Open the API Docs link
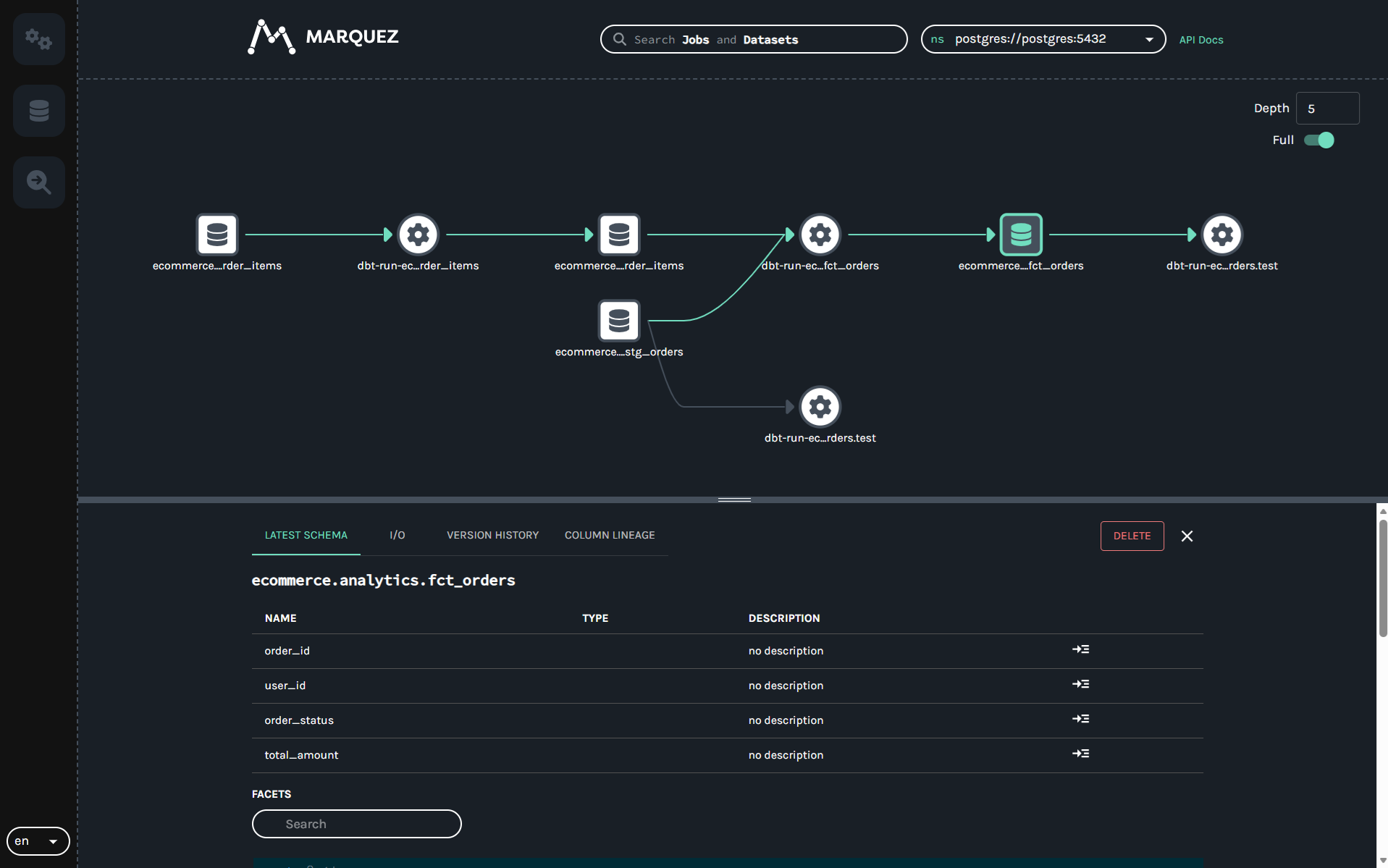Screen dimensions: 1388x868 [1201, 40]
